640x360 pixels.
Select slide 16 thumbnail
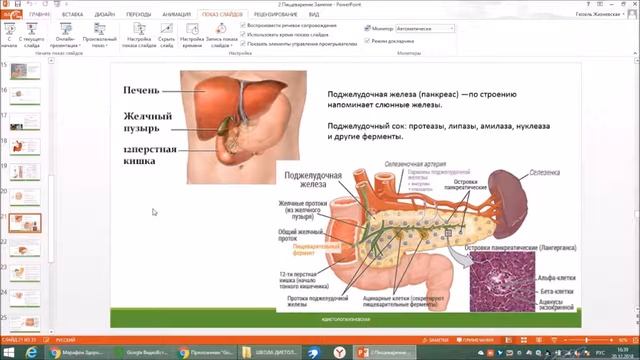(x=25, y=96)
